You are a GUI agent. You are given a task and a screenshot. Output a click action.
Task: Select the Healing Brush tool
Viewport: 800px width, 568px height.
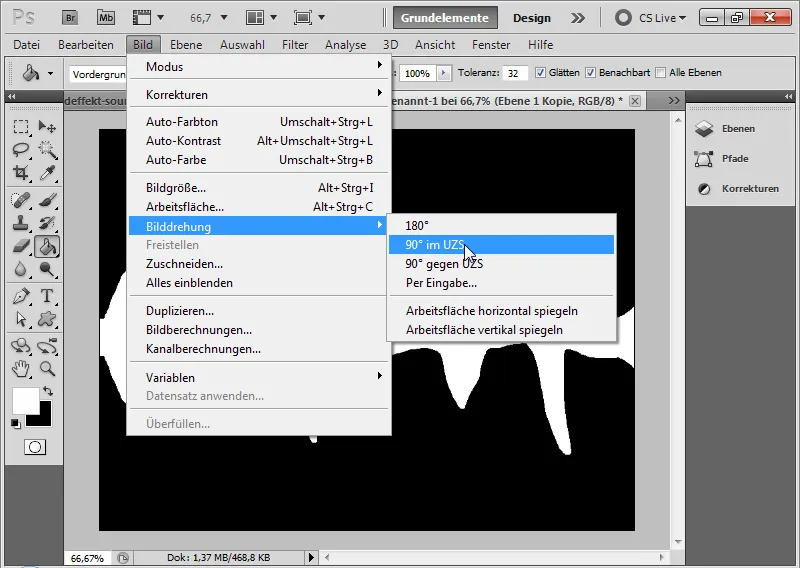point(21,200)
